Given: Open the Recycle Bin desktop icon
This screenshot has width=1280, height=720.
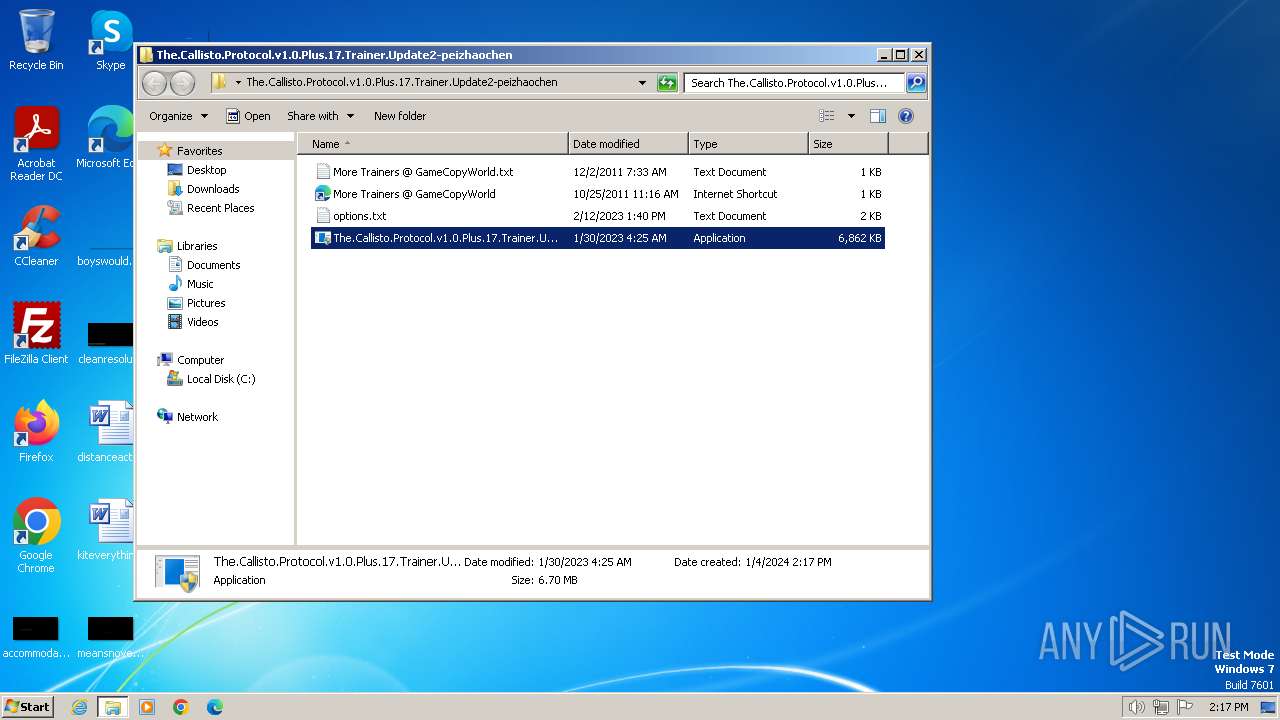Looking at the screenshot, I should (x=36, y=40).
